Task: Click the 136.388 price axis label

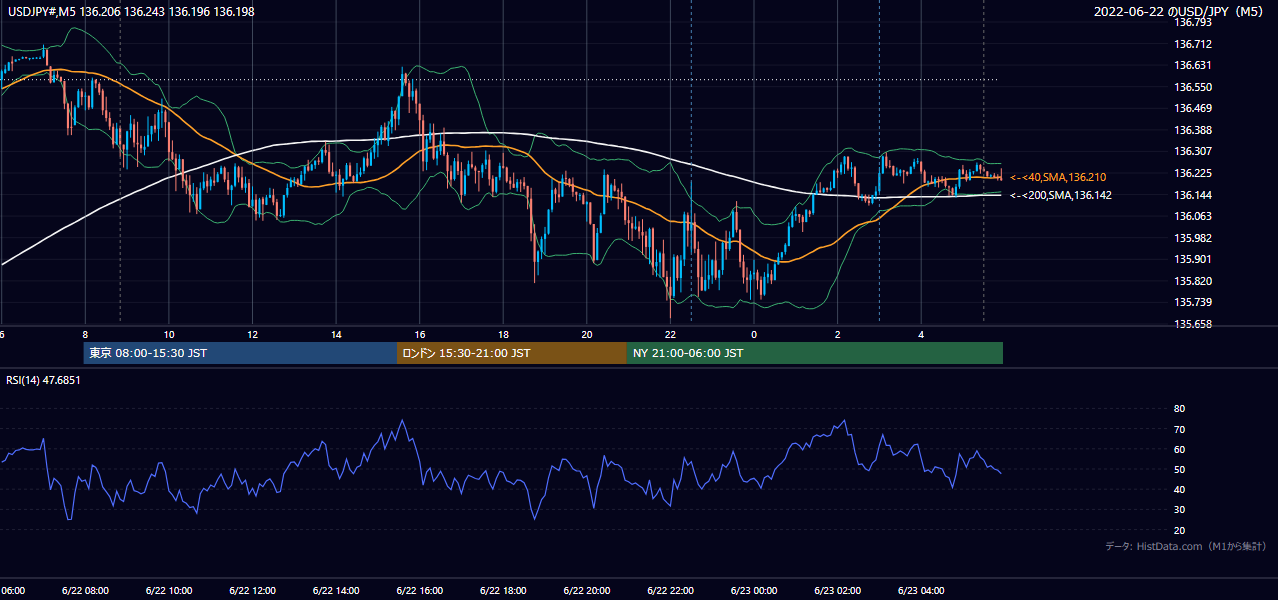Action: (x=1194, y=130)
